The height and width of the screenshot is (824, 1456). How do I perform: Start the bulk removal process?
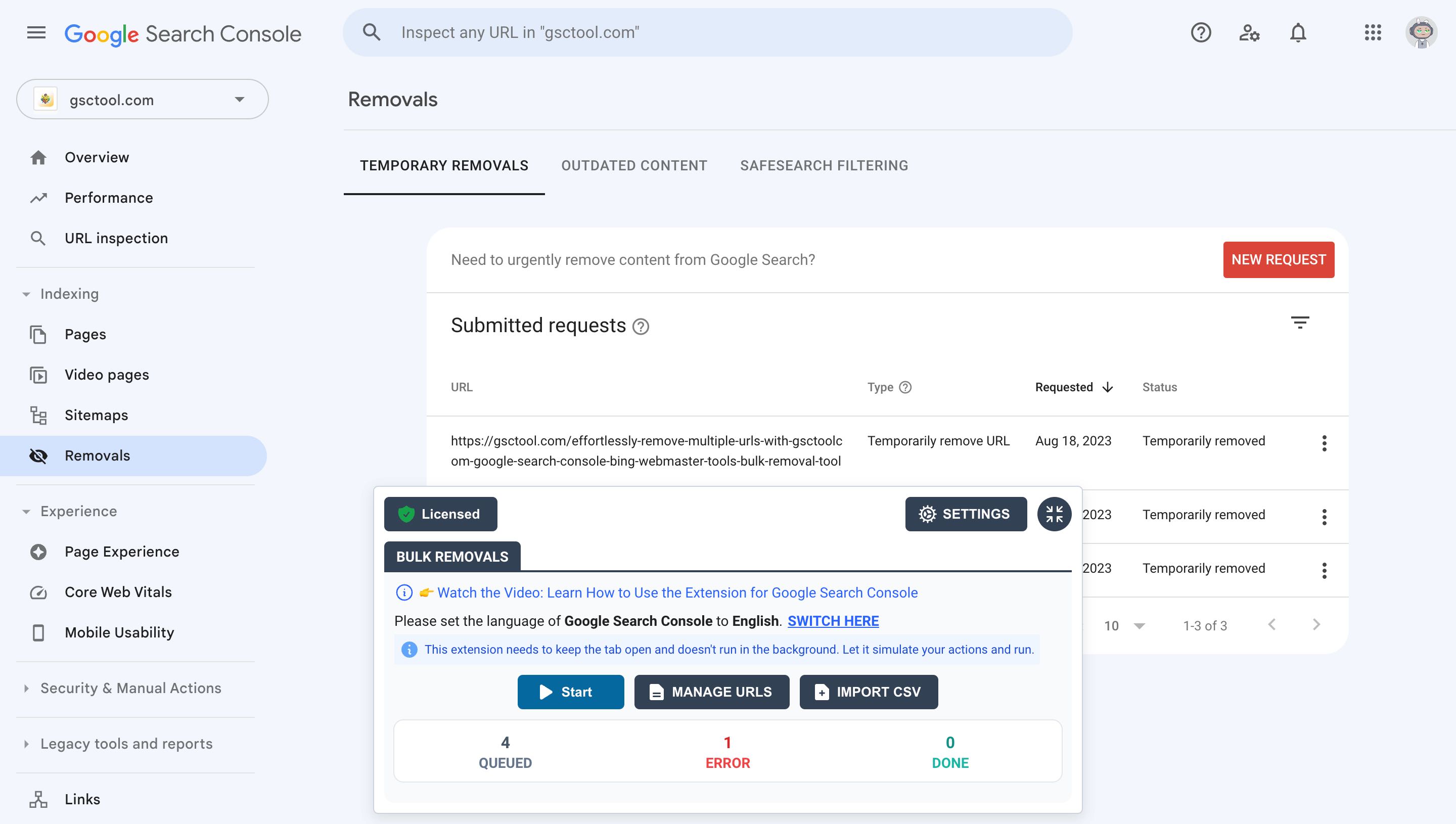pyautogui.click(x=570, y=692)
